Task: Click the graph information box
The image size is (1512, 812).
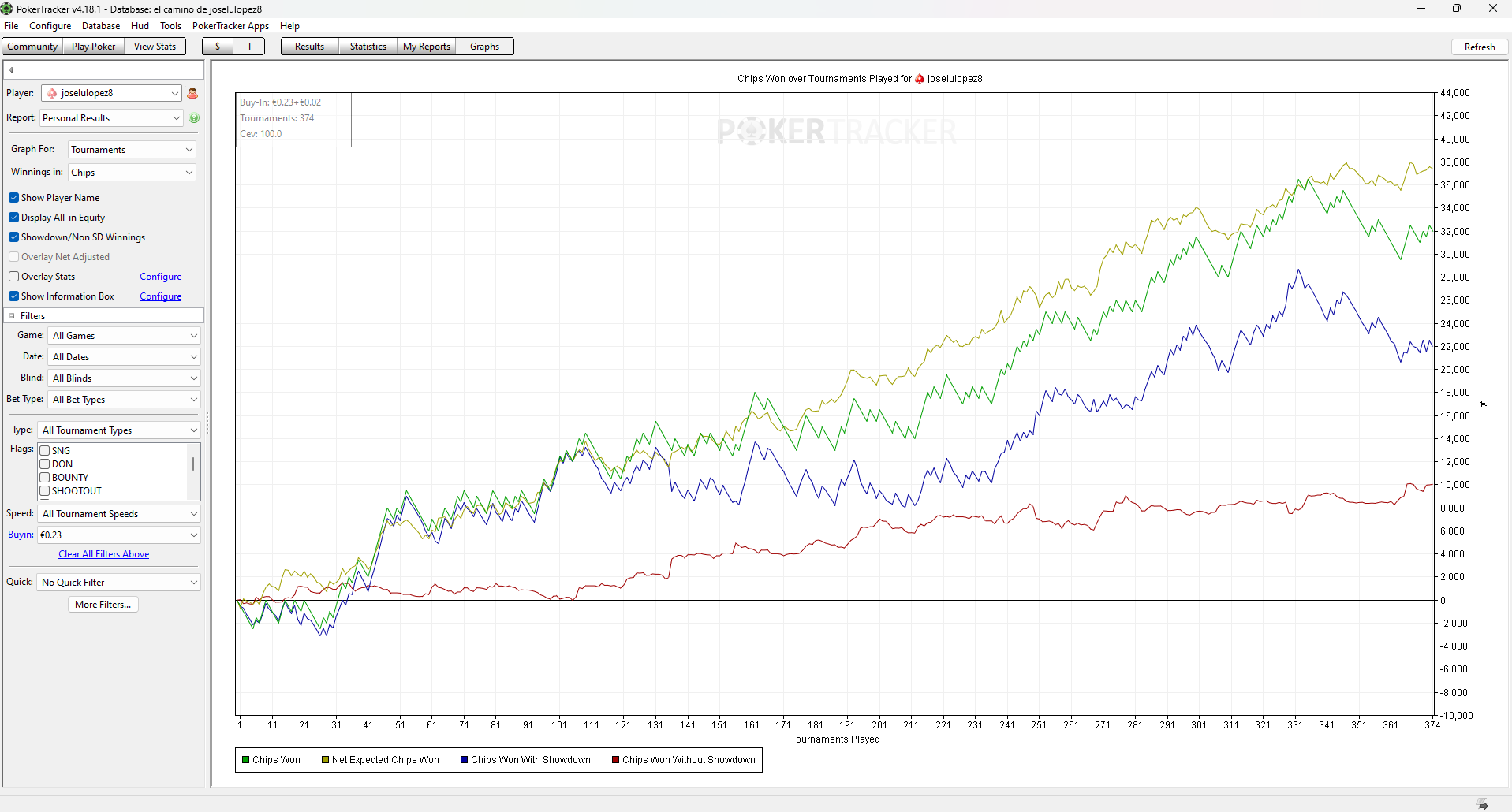Action: click(x=293, y=119)
